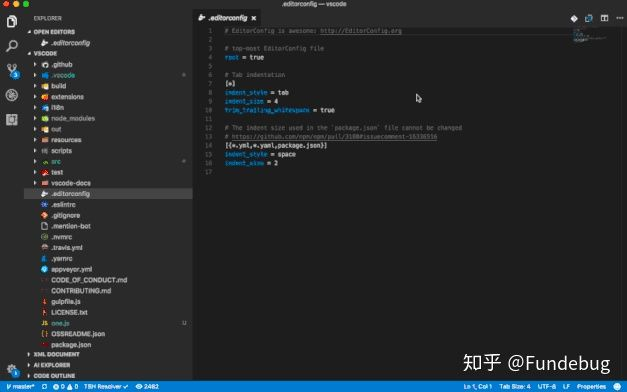Open the Explorer view in activity bar
This screenshot has width=627, height=392.
click(x=12, y=21)
